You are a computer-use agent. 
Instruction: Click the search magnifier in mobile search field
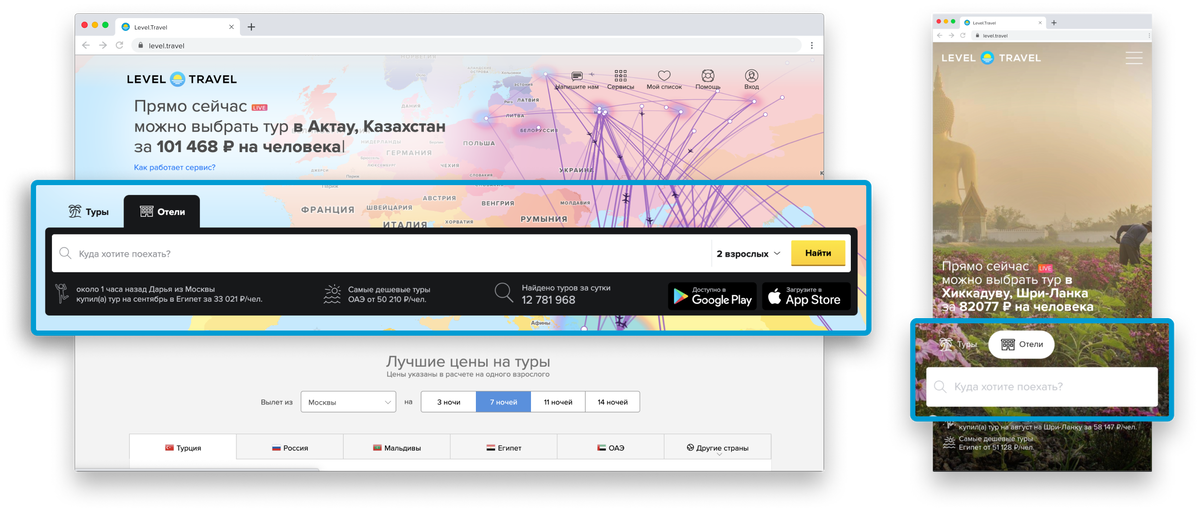coord(939,386)
